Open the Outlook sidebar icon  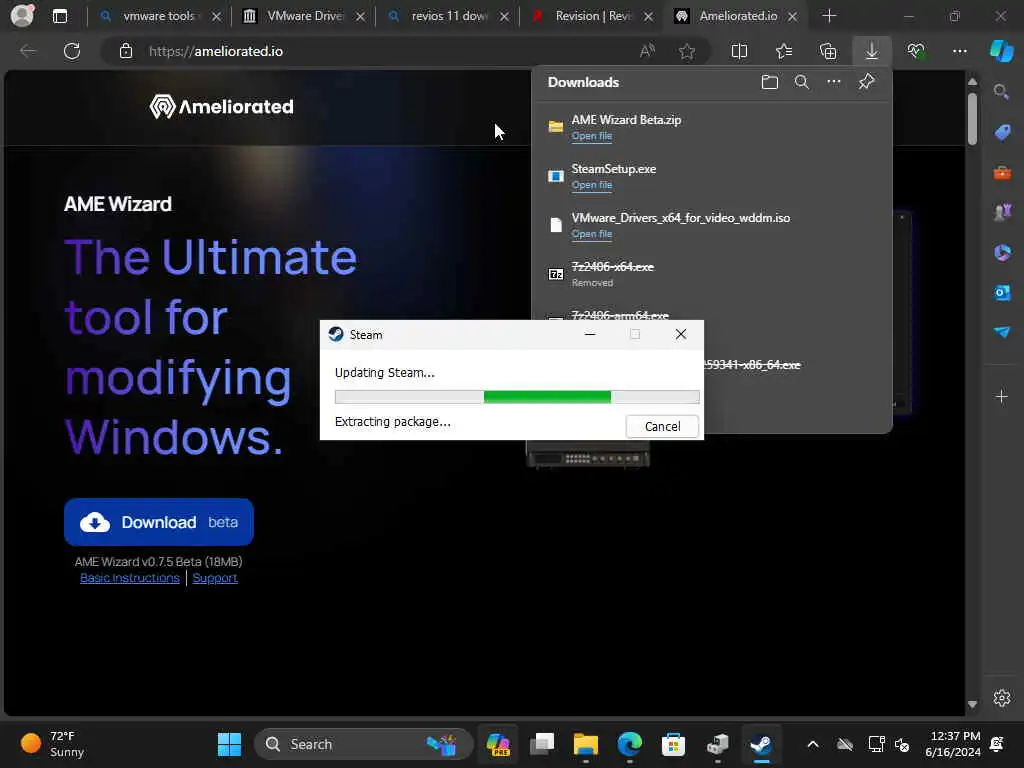[1002, 293]
